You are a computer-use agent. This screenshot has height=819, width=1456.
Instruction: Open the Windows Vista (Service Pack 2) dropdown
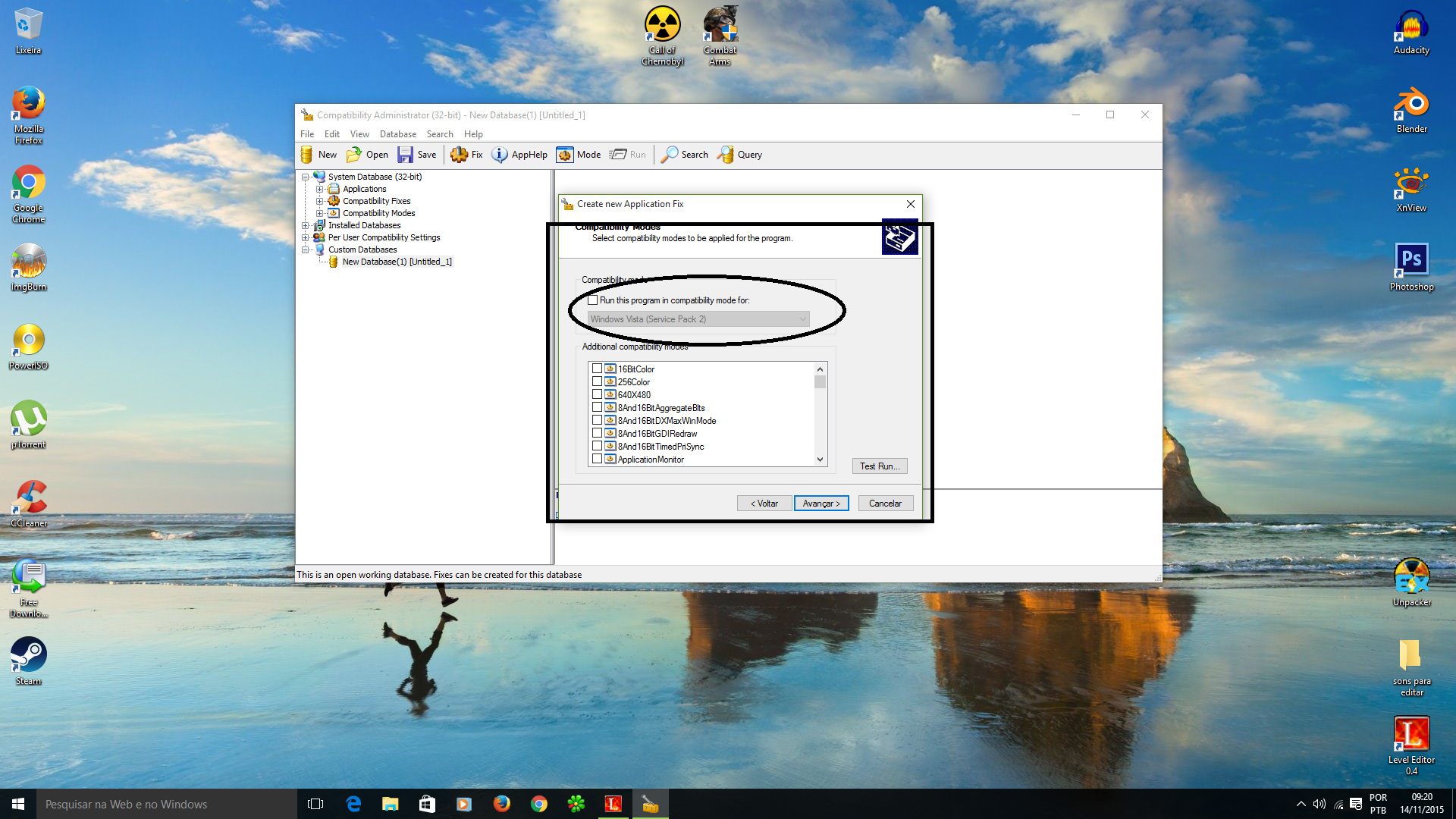[x=698, y=319]
